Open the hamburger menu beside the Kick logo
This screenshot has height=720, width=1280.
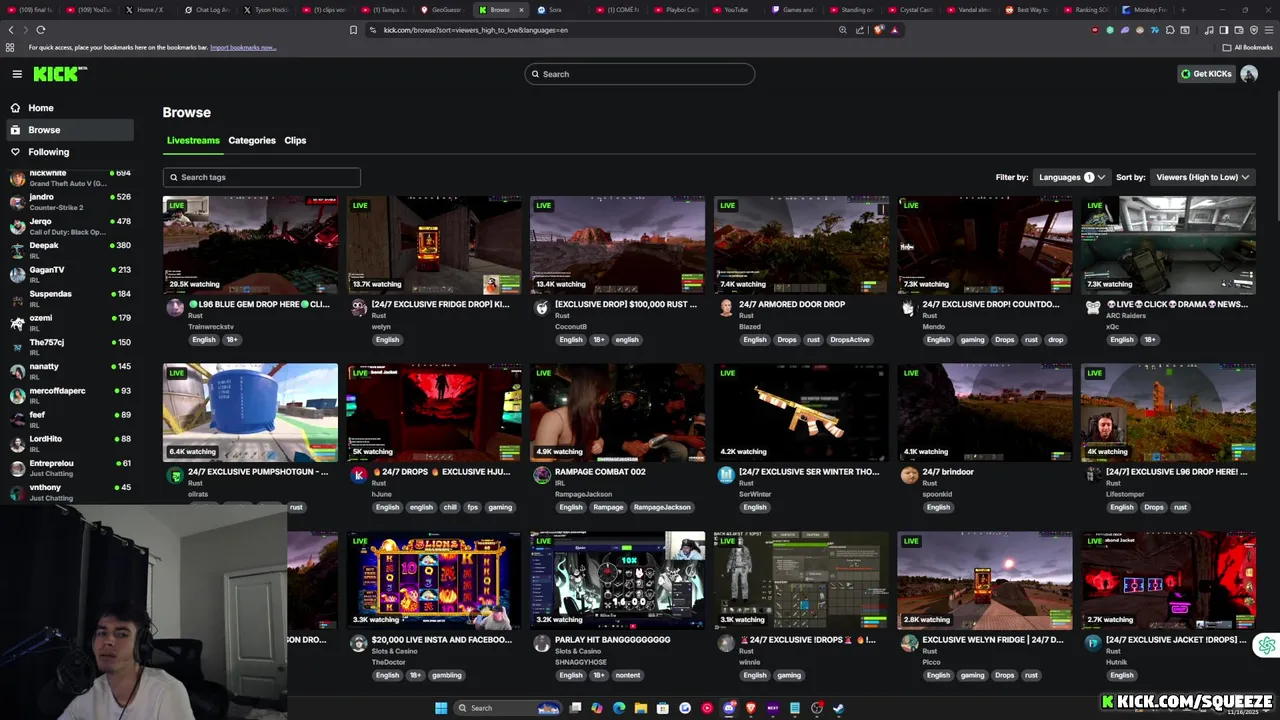tap(17, 74)
